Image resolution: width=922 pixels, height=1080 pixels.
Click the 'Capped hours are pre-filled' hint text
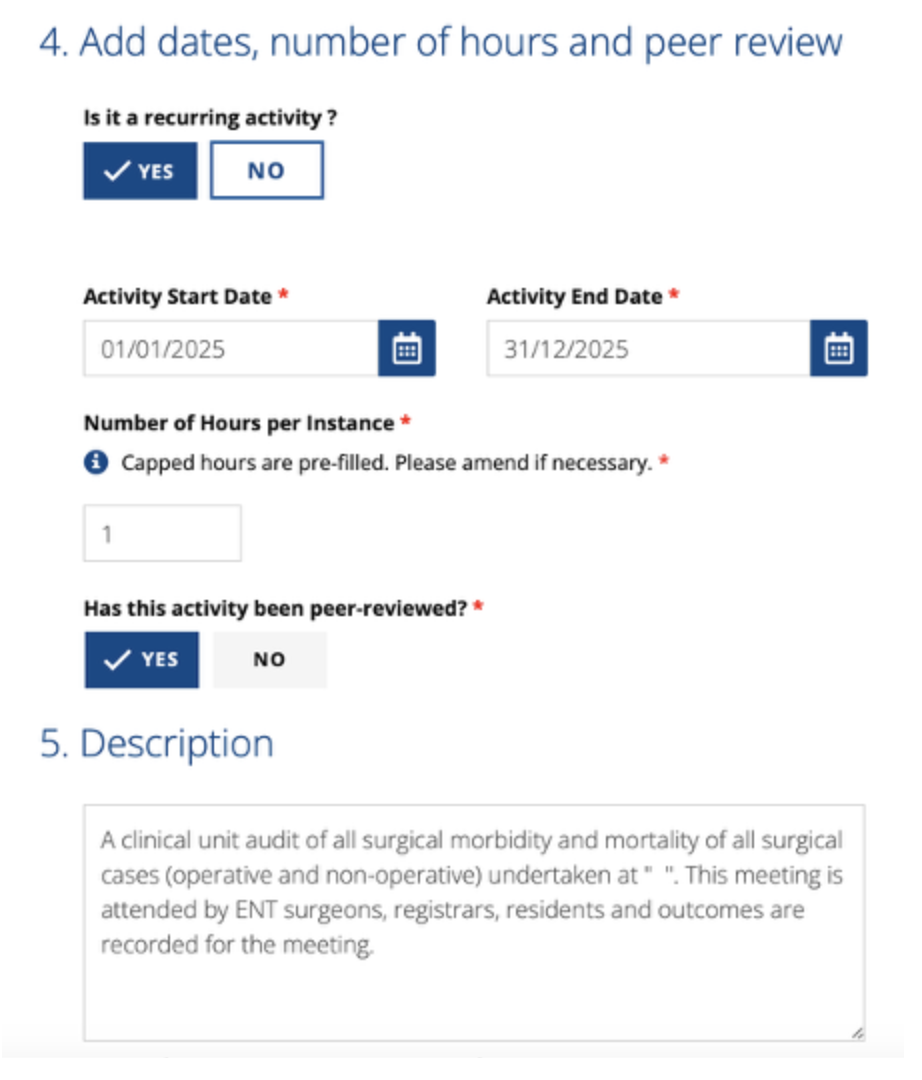coord(386,464)
